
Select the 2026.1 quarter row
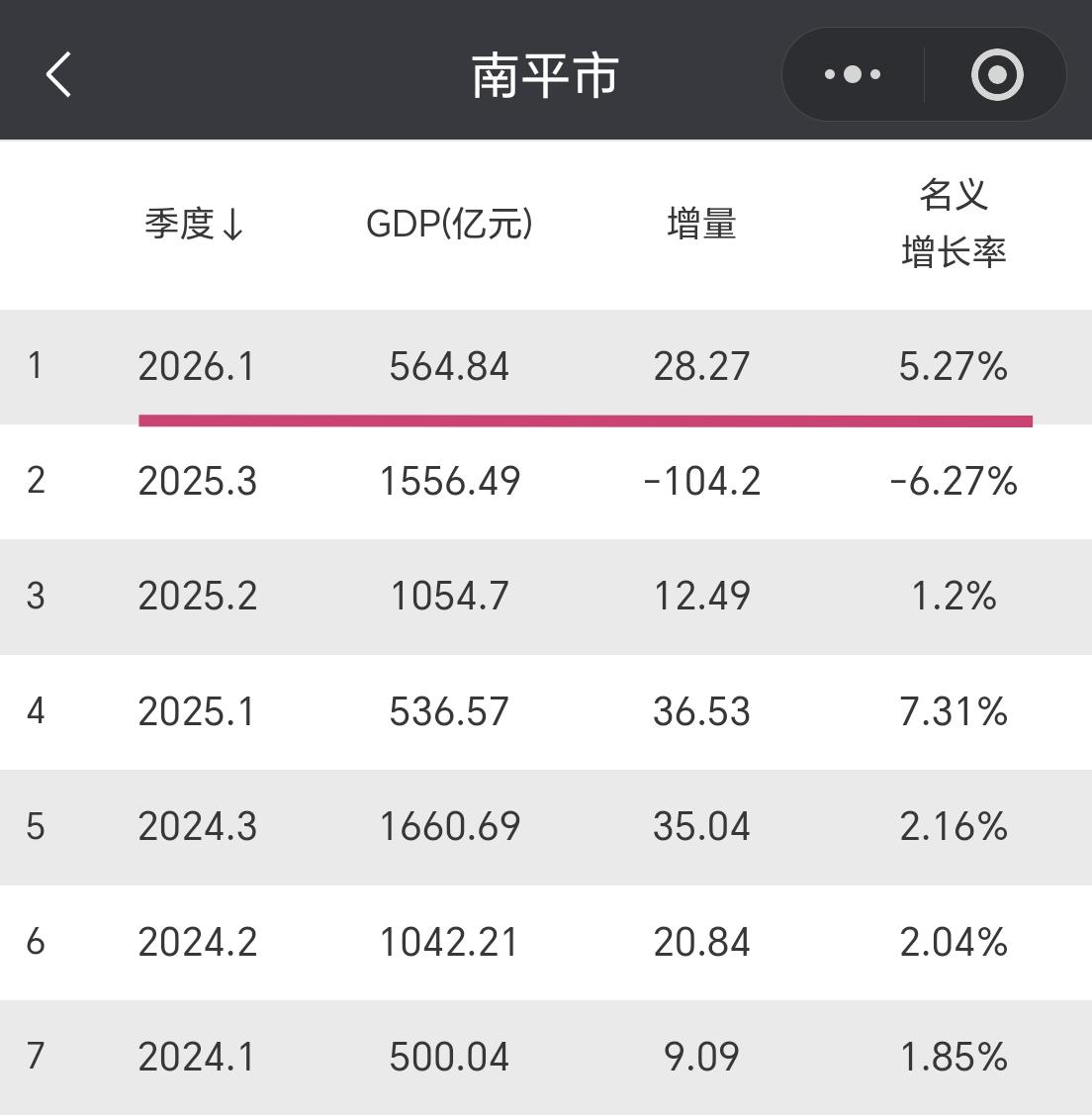[x=197, y=367]
